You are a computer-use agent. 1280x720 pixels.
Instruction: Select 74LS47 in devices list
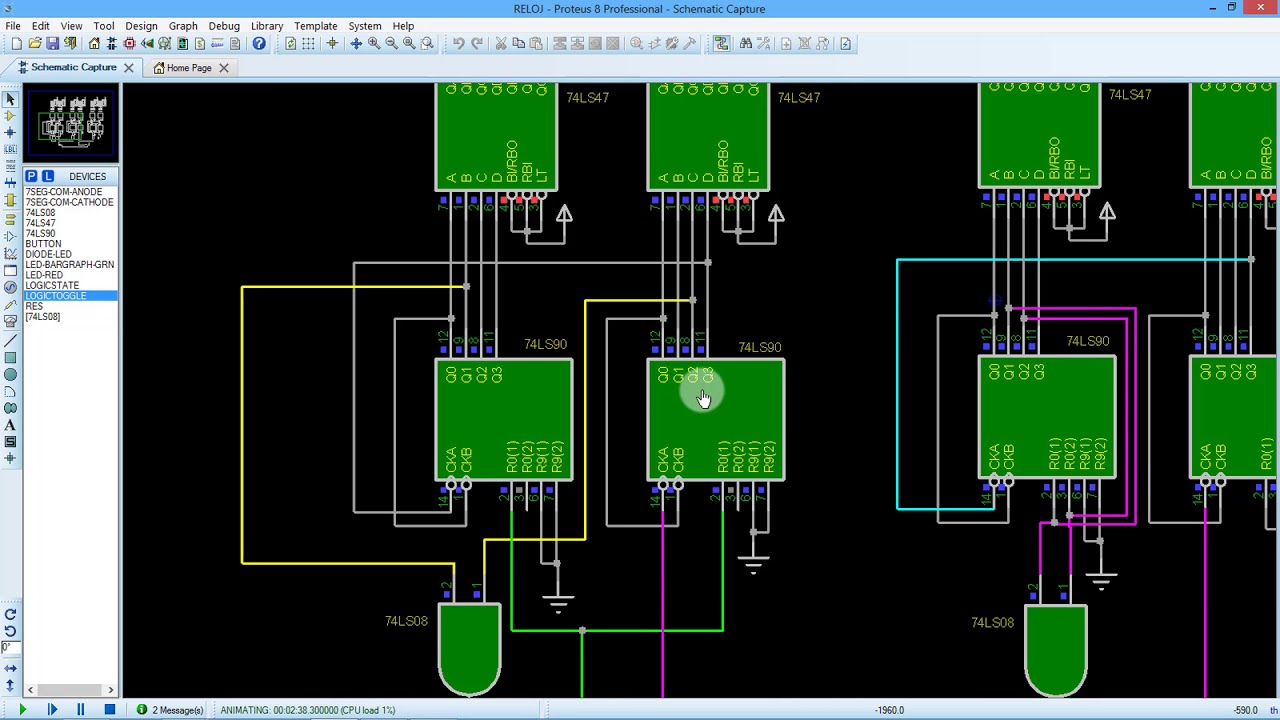70,223
